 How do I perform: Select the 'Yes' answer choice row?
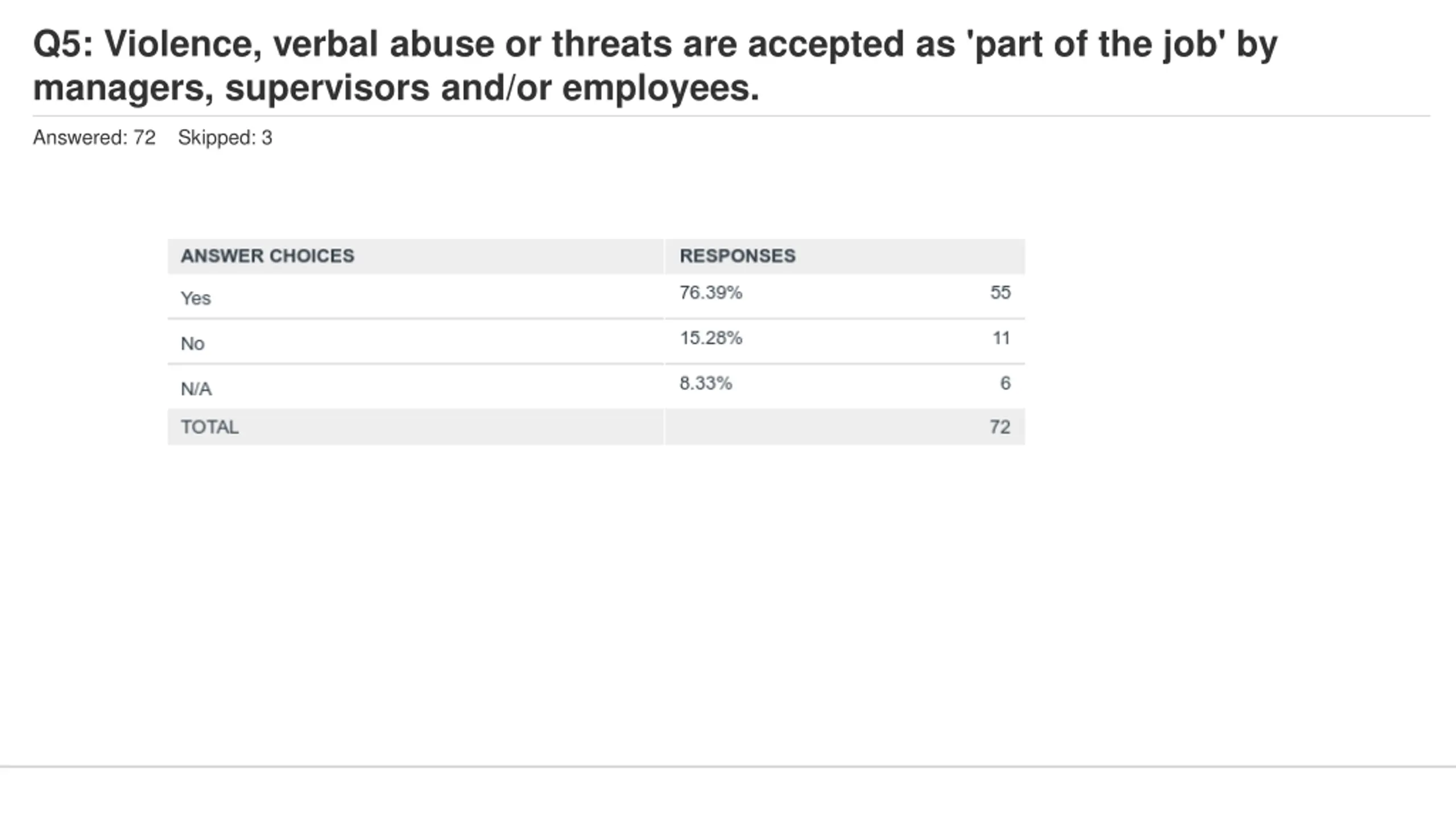coord(596,296)
